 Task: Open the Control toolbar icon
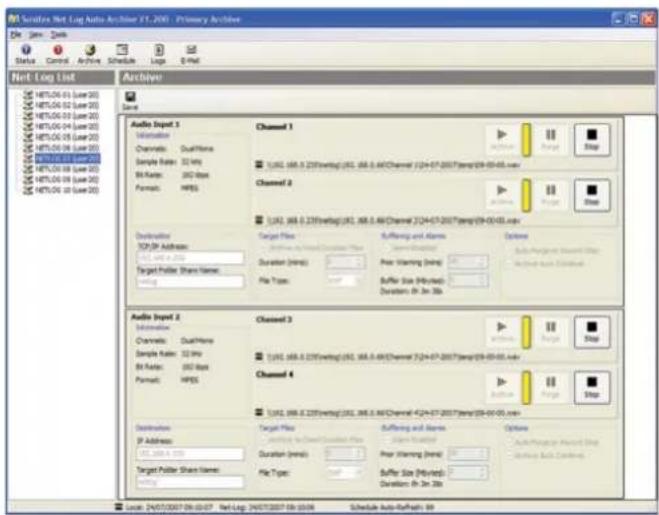pyautogui.click(x=57, y=55)
